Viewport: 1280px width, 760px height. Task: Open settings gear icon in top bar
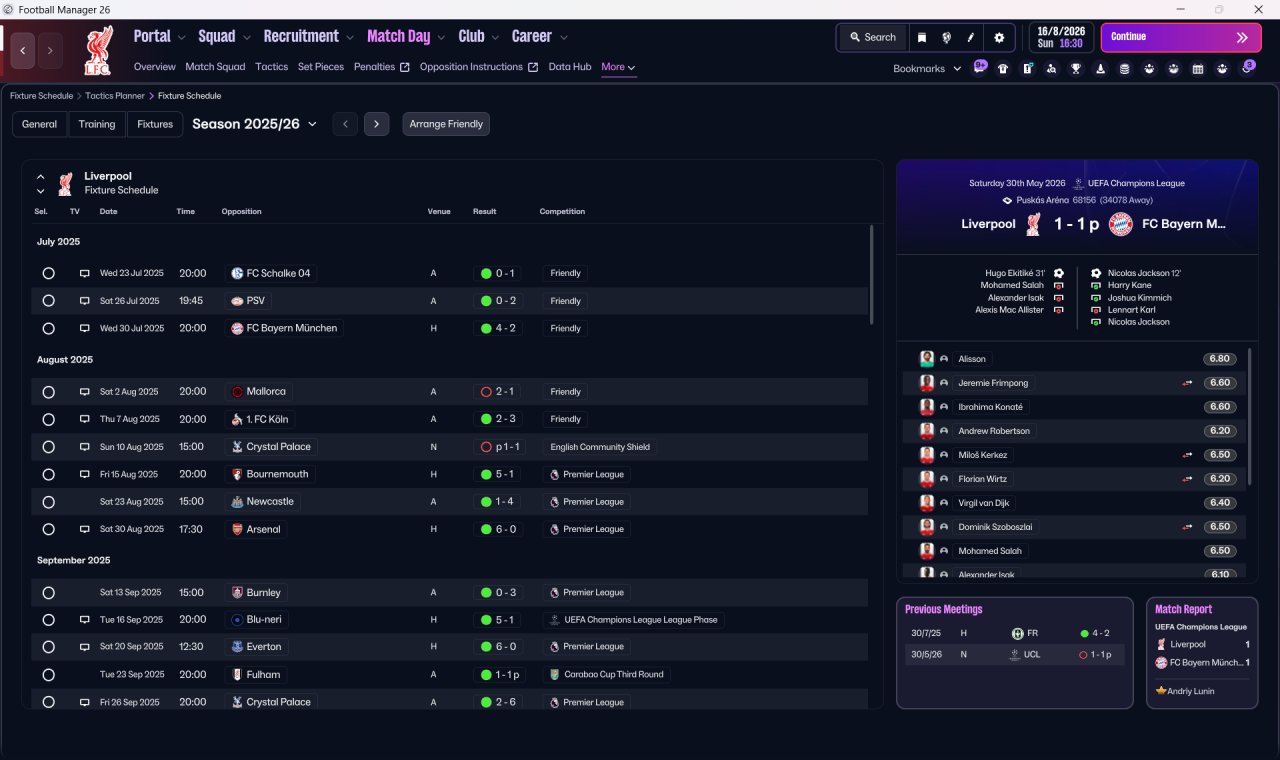coord(998,37)
